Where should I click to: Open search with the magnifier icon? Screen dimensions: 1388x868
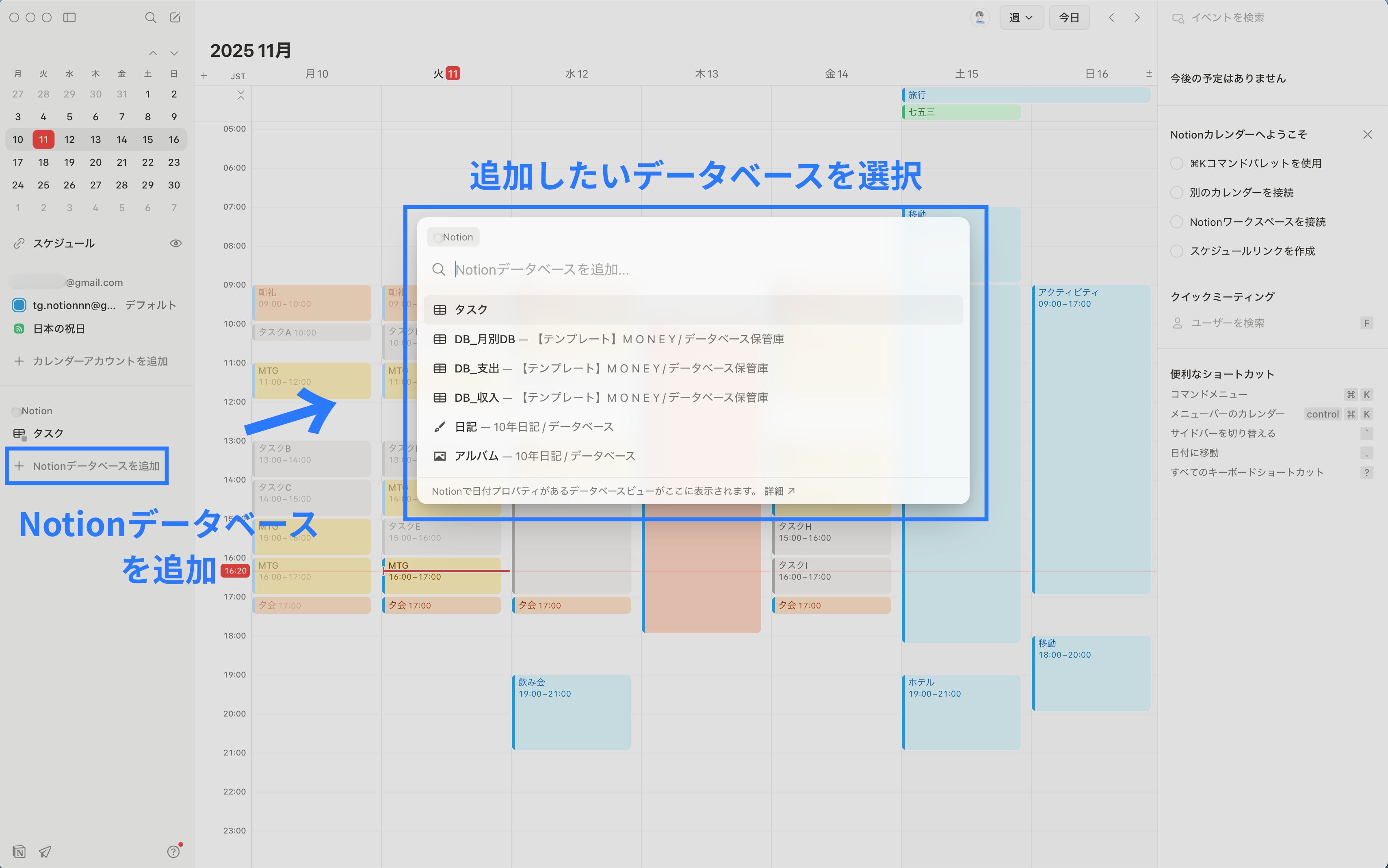pyautogui.click(x=150, y=17)
